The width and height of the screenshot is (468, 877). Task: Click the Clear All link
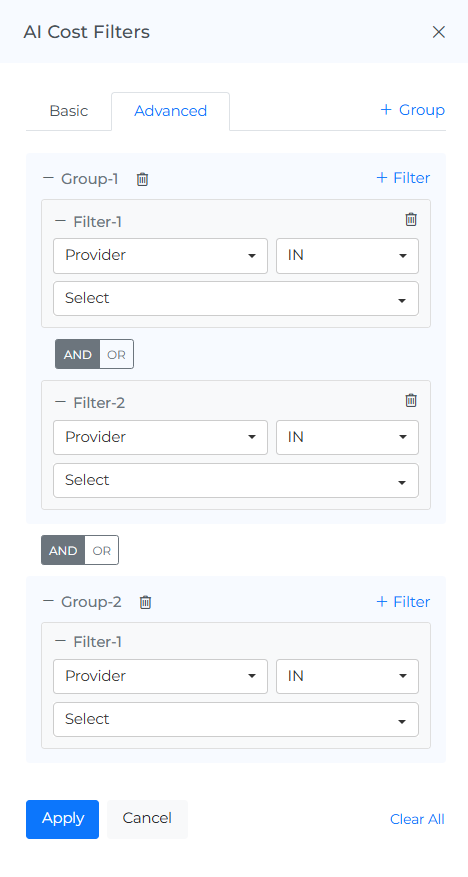tap(417, 819)
